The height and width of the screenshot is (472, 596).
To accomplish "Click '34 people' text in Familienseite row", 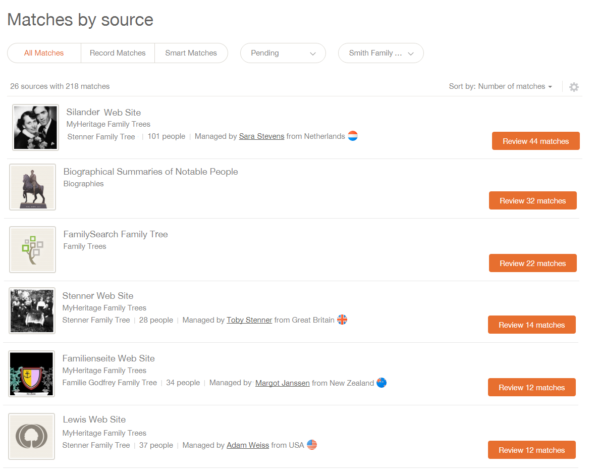I will (x=183, y=383).
